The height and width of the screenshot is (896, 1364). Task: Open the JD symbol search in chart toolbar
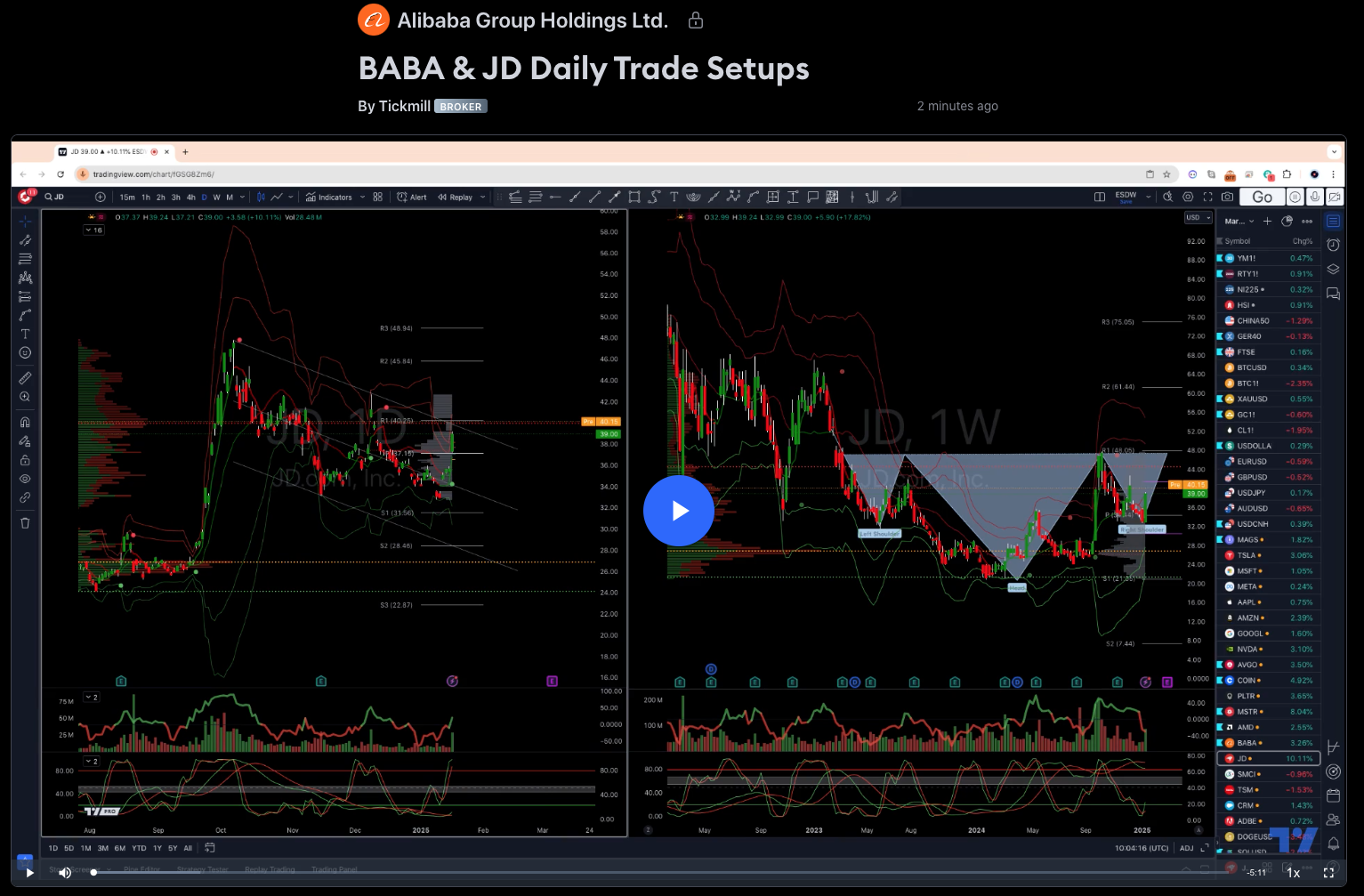click(x=56, y=197)
